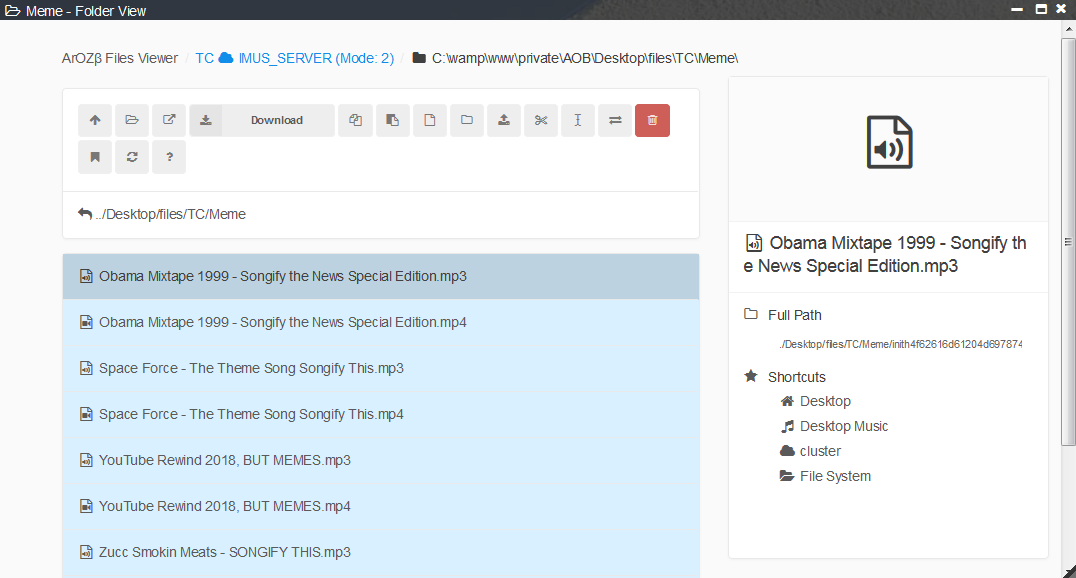Viewport: 1076px width, 578px height.
Task: Create a new folder with toolbar icon
Action: [467, 120]
